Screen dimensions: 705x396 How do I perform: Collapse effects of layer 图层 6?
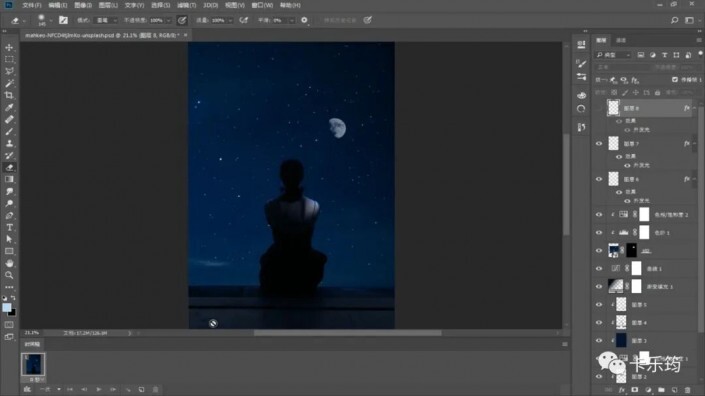coord(695,179)
